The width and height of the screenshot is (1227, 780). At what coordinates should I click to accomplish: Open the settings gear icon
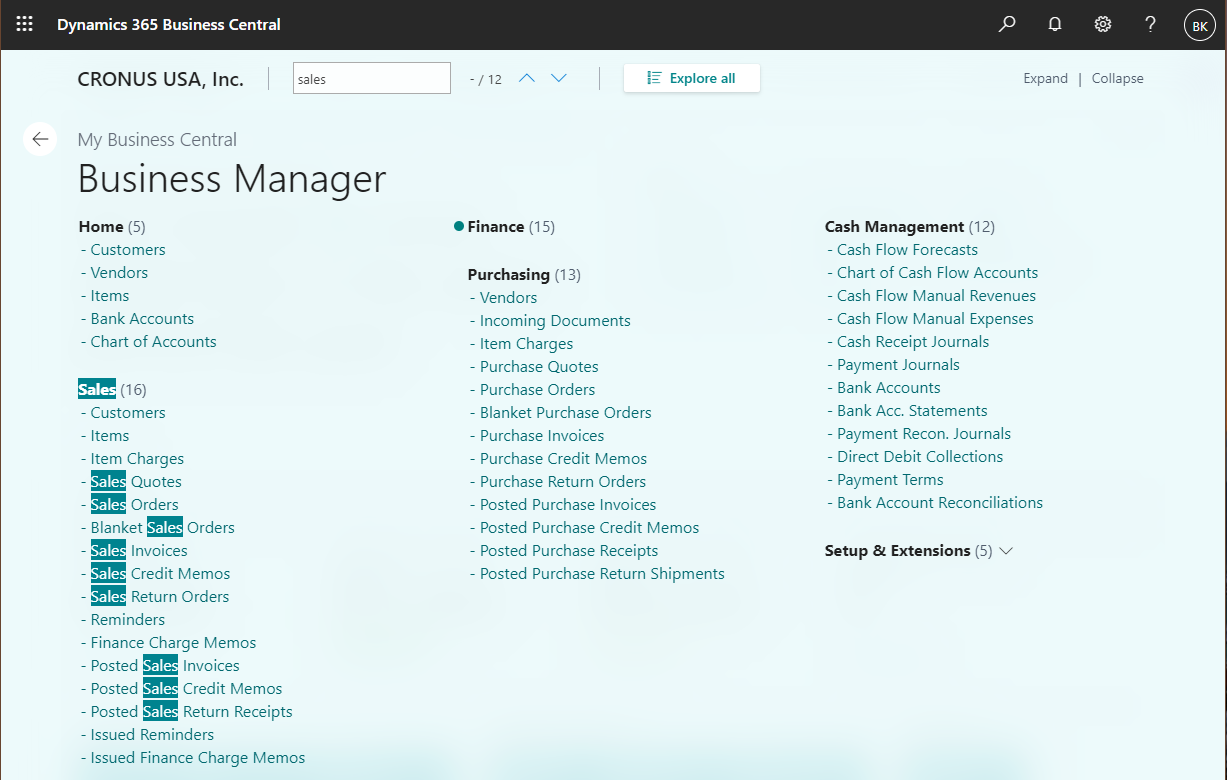pyautogui.click(x=1103, y=24)
